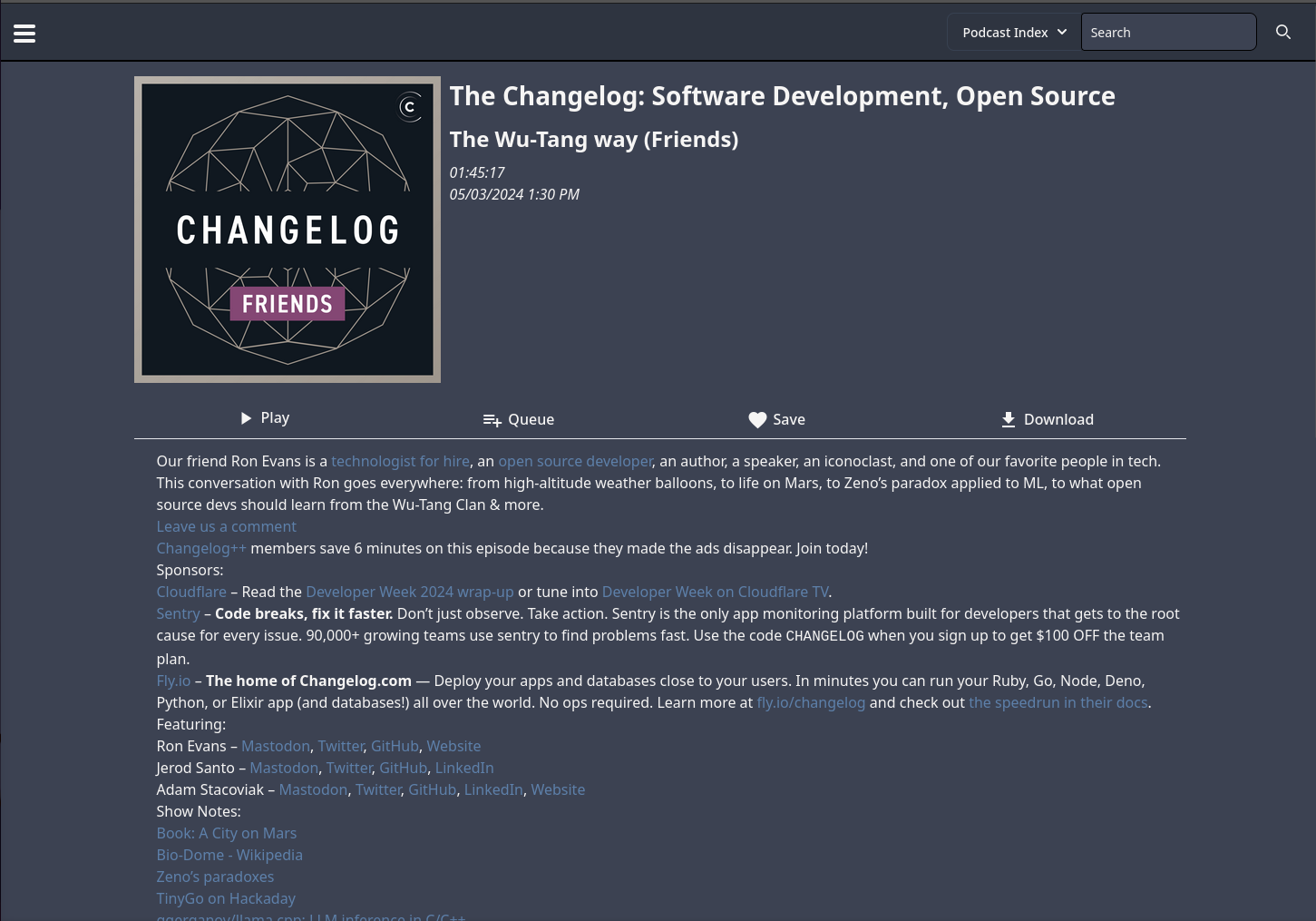Click 'Leave us a comment' link

pos(226,526)
